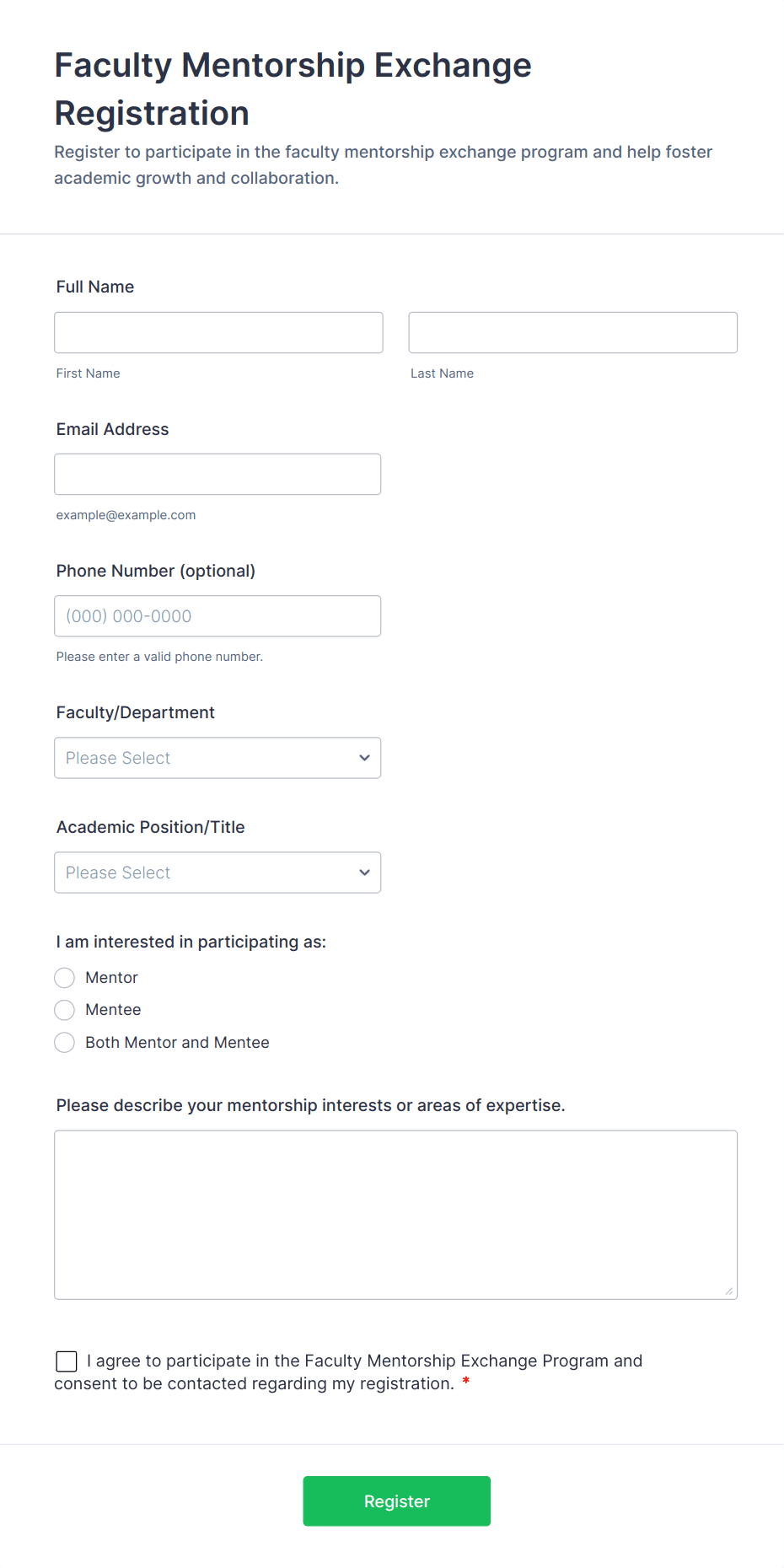This screenshot has width=784, height=1568.
Task: Click the First Name input field
Action: 218,332
